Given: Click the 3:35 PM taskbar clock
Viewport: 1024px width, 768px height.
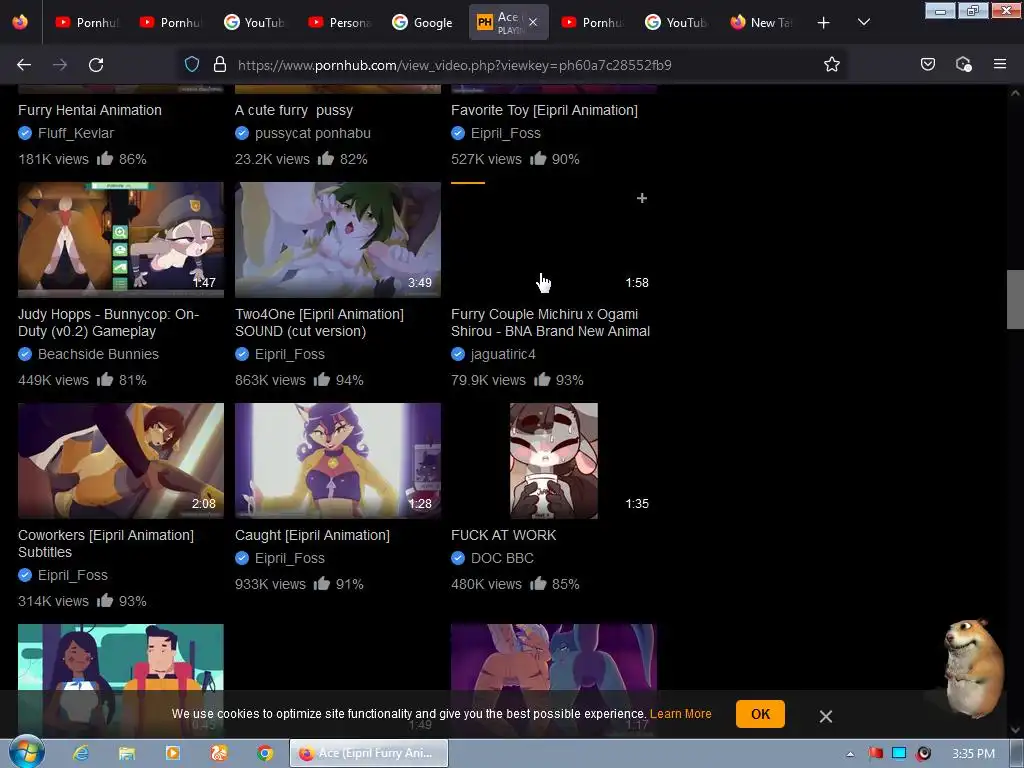Looking at the screenshot, I should [x=973, y=754].
